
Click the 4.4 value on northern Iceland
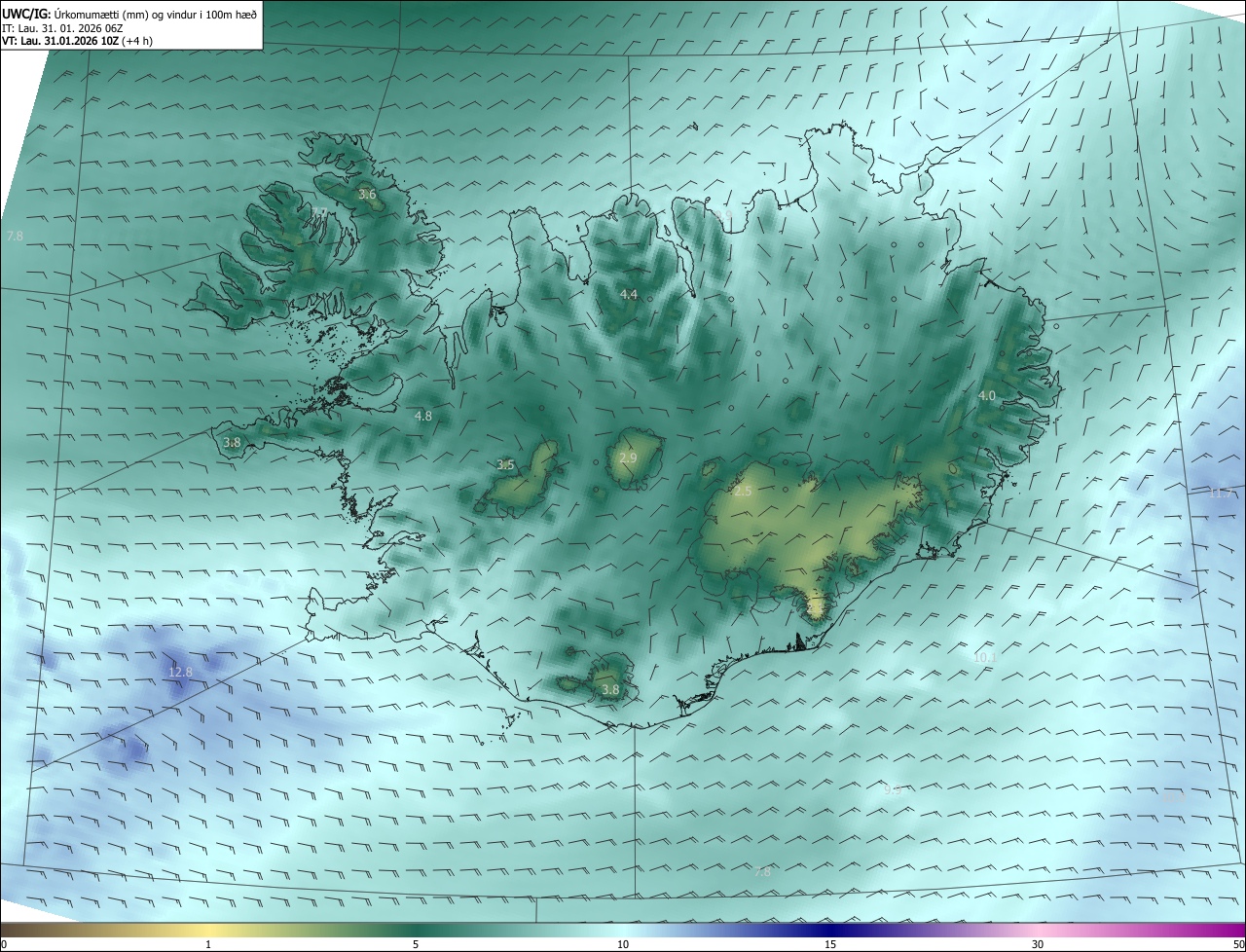click(x=629, y=294)
